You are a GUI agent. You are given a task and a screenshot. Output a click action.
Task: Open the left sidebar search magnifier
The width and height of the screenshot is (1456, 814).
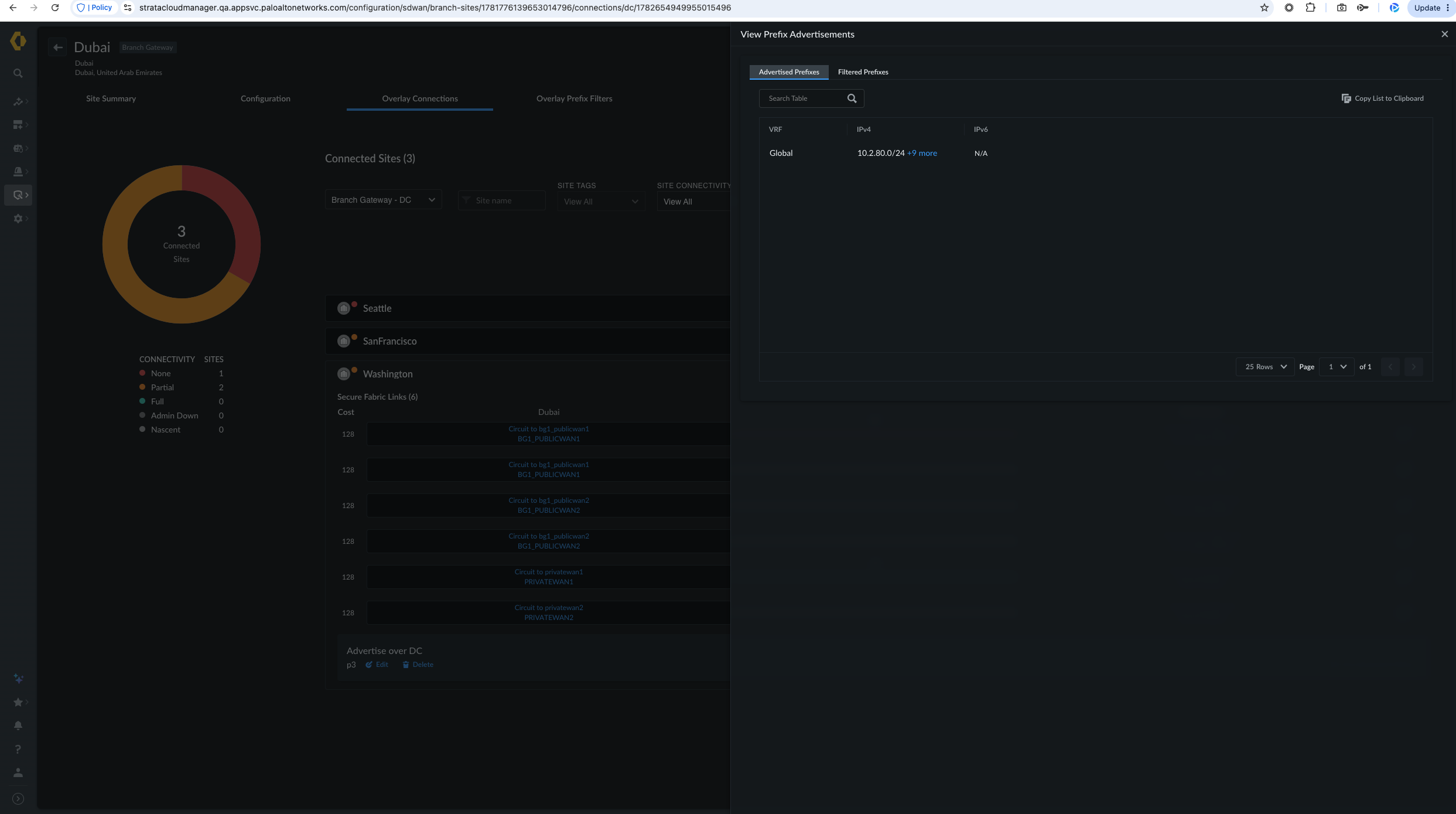(18, 73)
